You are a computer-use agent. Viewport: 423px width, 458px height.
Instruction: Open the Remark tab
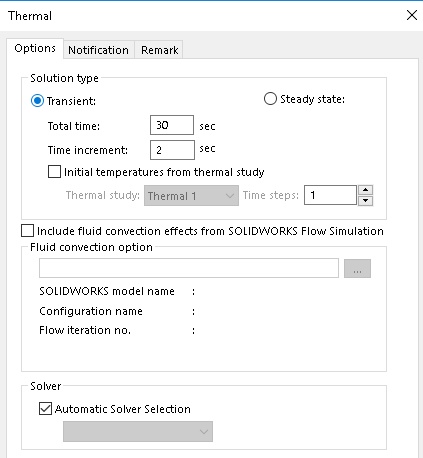pos(159,50)
